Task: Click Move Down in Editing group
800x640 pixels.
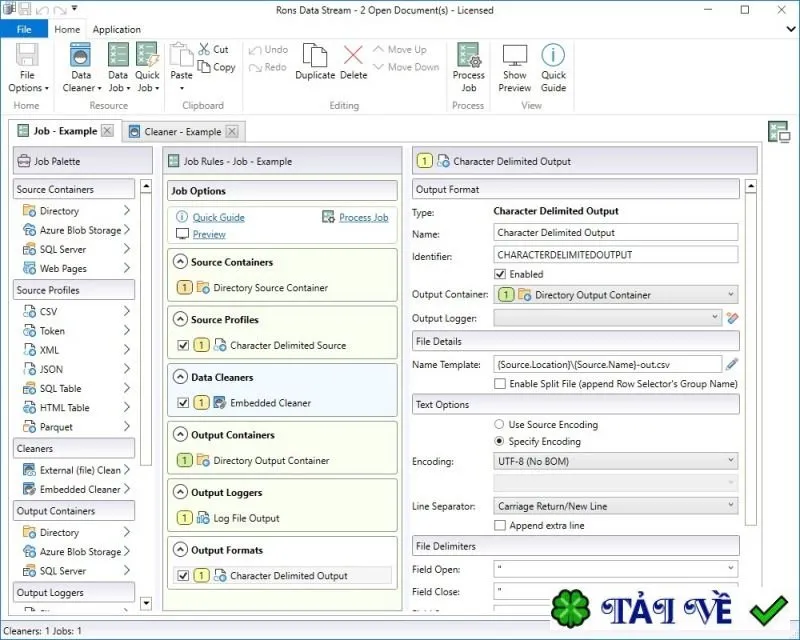Action: click(x=406, y=67)
